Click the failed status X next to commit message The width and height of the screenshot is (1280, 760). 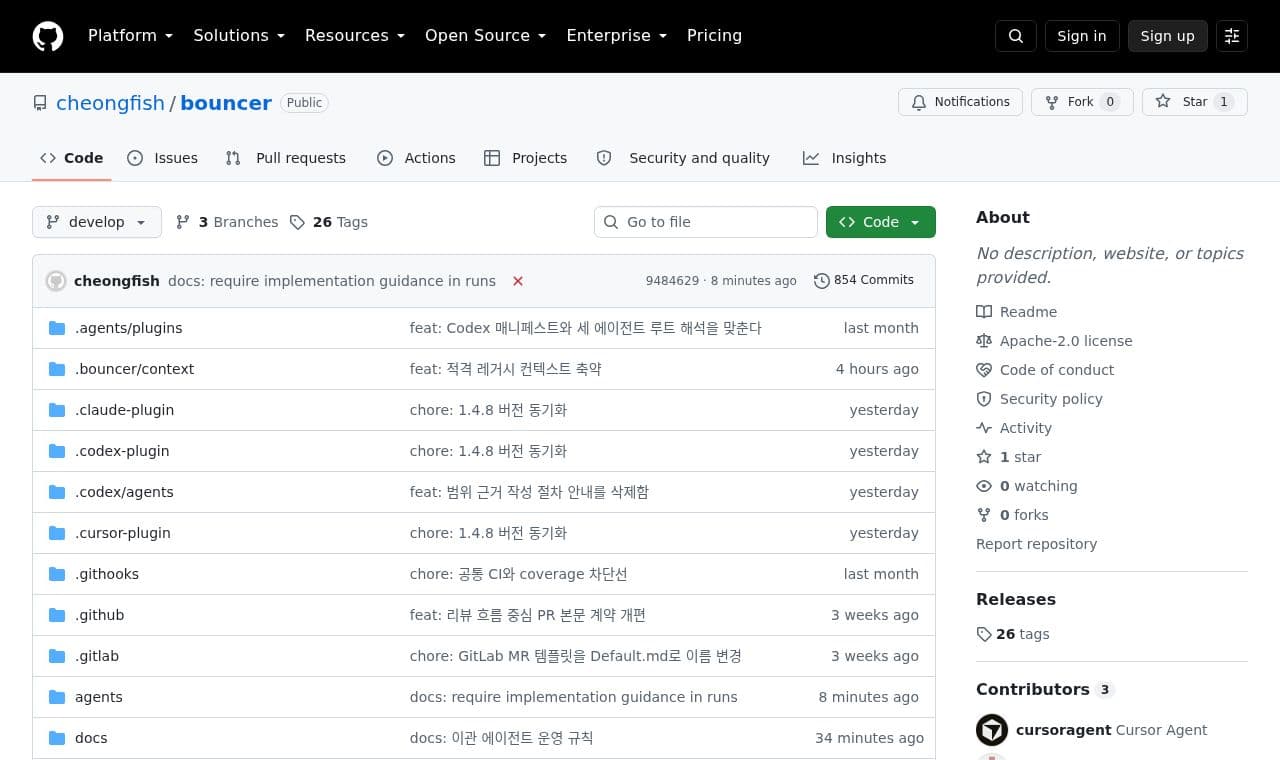click(518, 281)
